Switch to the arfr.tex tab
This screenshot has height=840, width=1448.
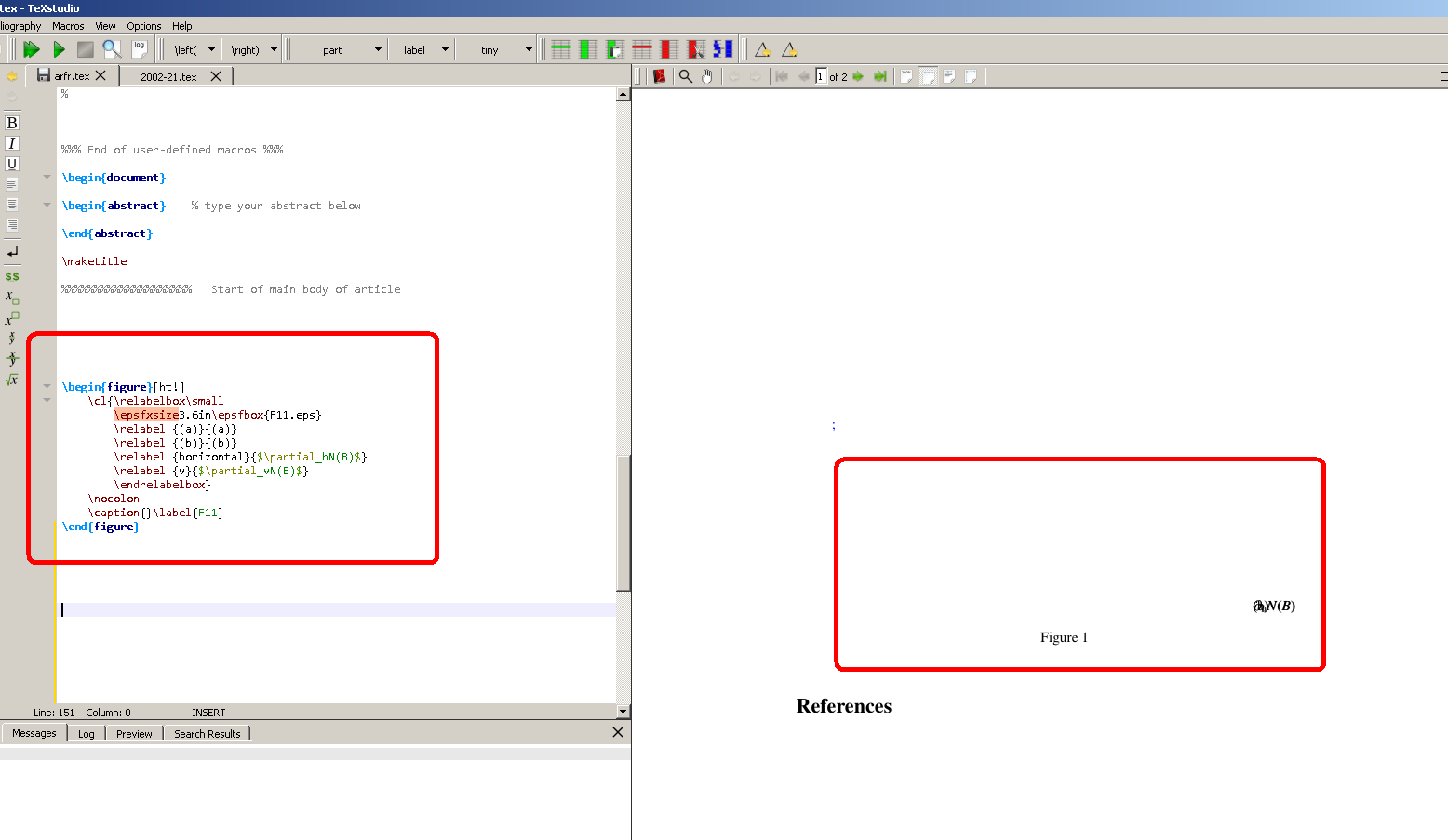[x=72, y=76]
